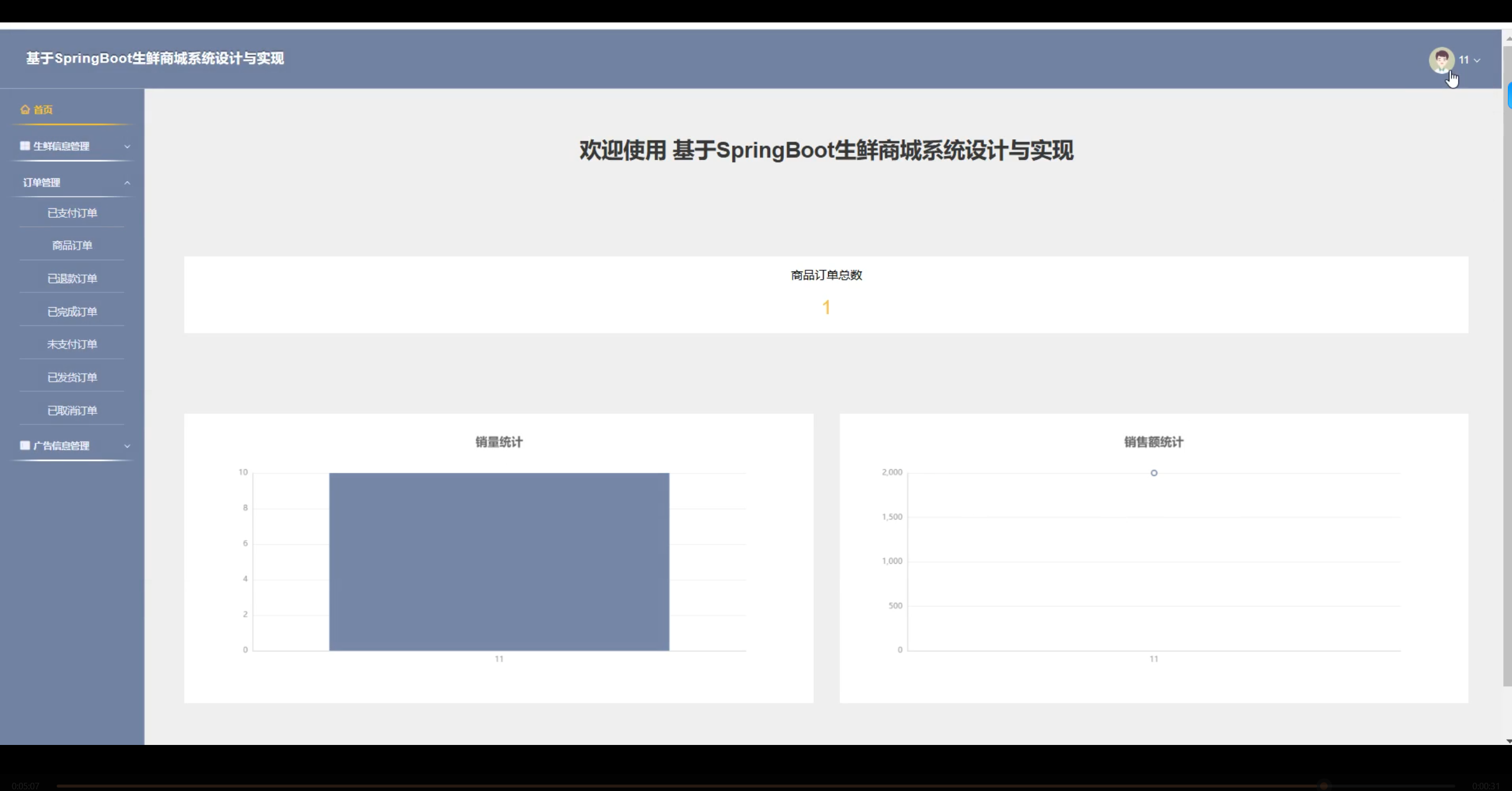Click the 生鲜信息管理 module icon
This screenshot has width=1512, height=791.
click(25, 145)
